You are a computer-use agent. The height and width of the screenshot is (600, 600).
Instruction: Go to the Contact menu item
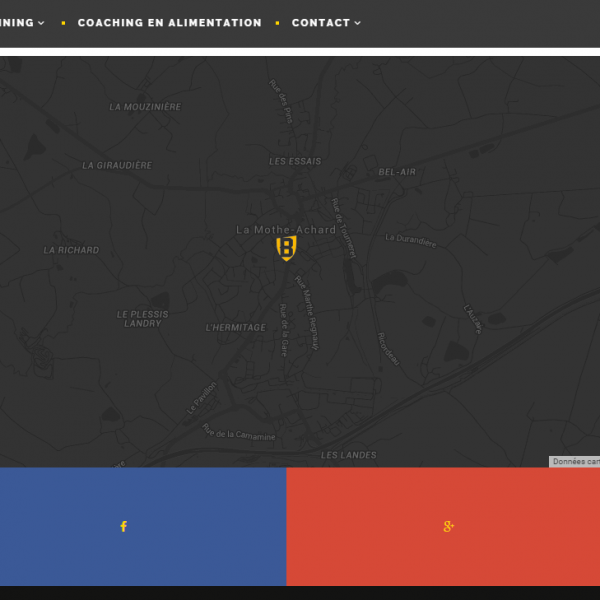tap(321, 22)
